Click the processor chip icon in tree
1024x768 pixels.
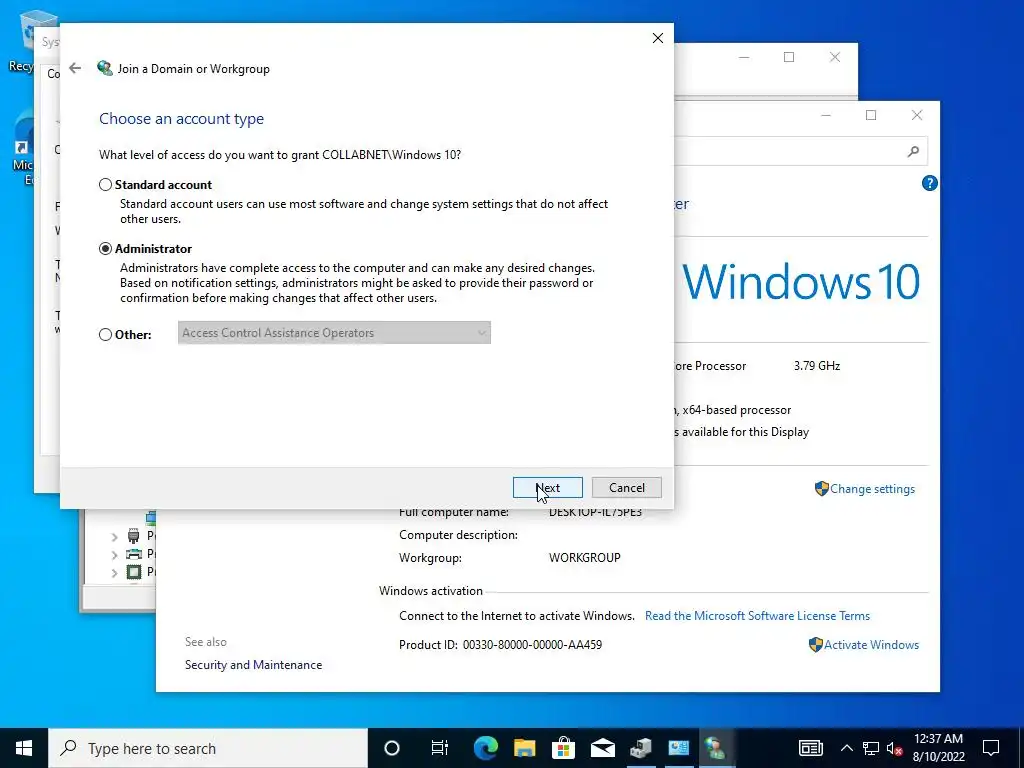[133, 572]
